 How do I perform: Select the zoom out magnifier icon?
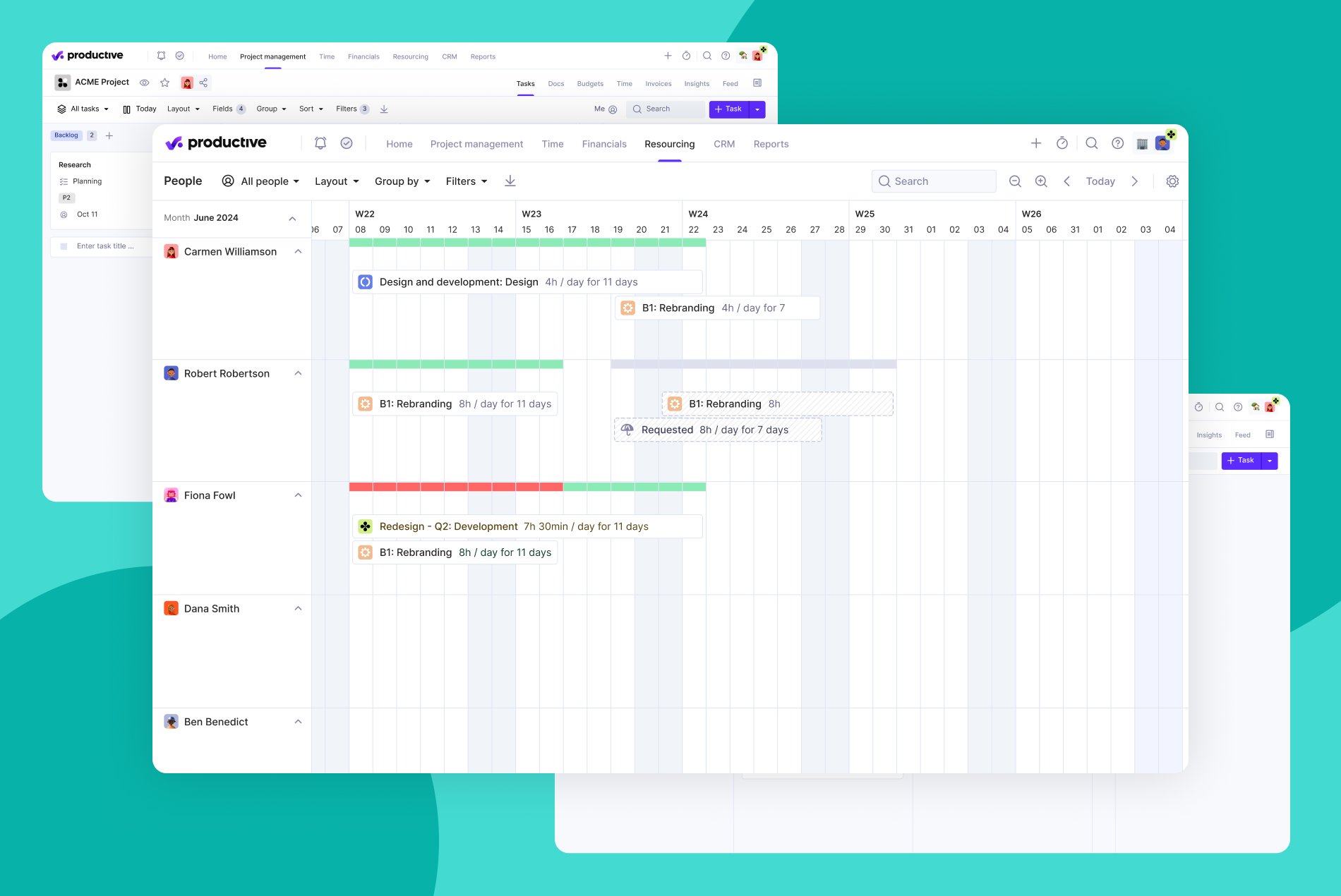(x=1015, y=181)
